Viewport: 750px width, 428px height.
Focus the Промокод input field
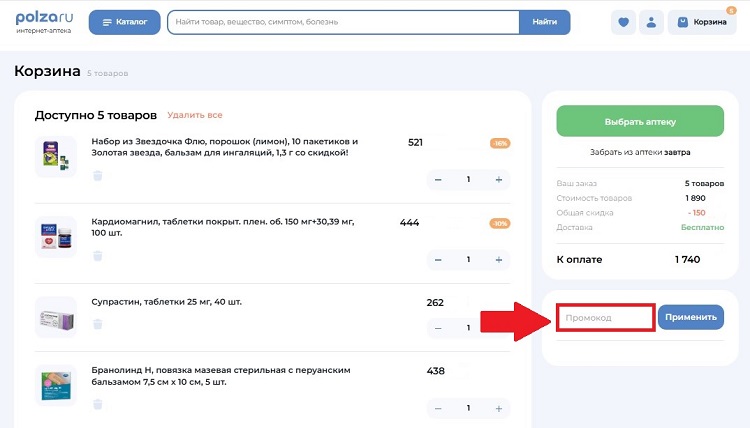coord(605,318)
